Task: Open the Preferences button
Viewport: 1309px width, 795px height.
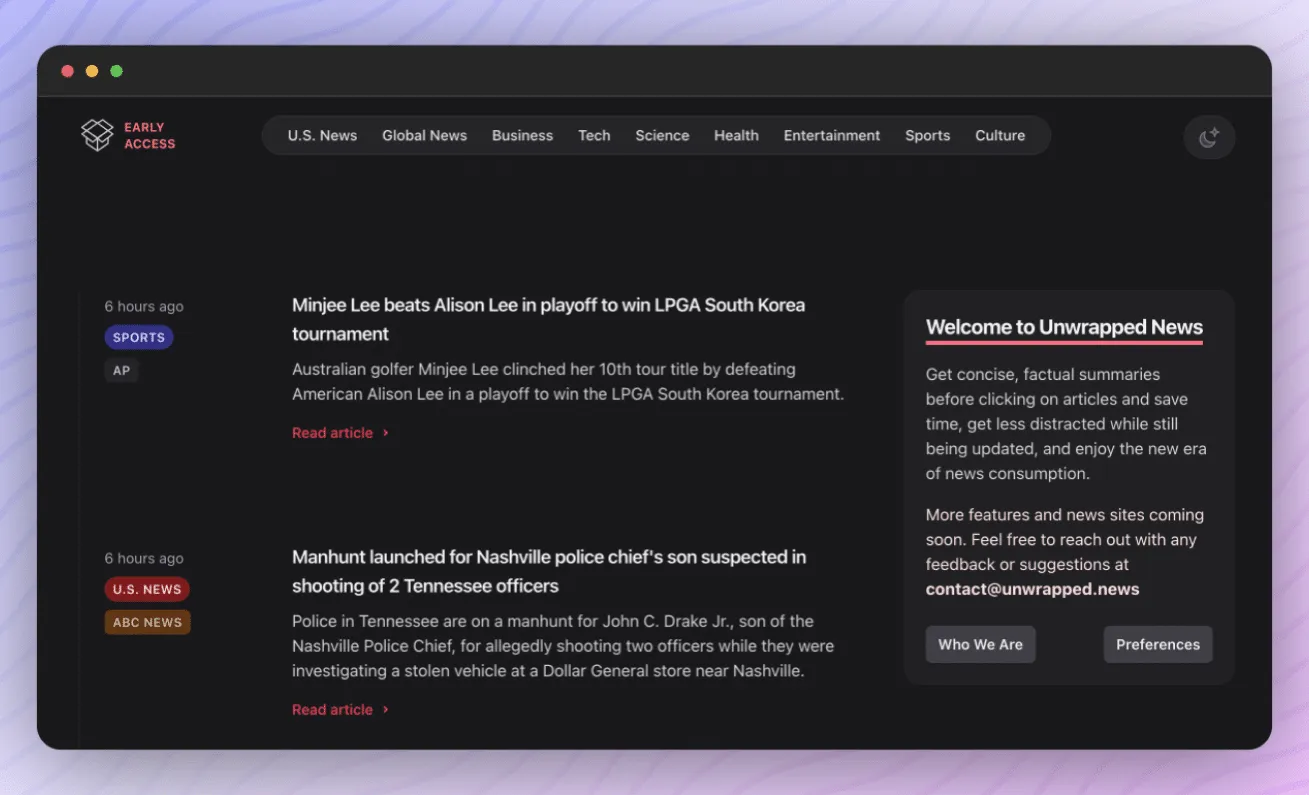Action: point(1158,645)
